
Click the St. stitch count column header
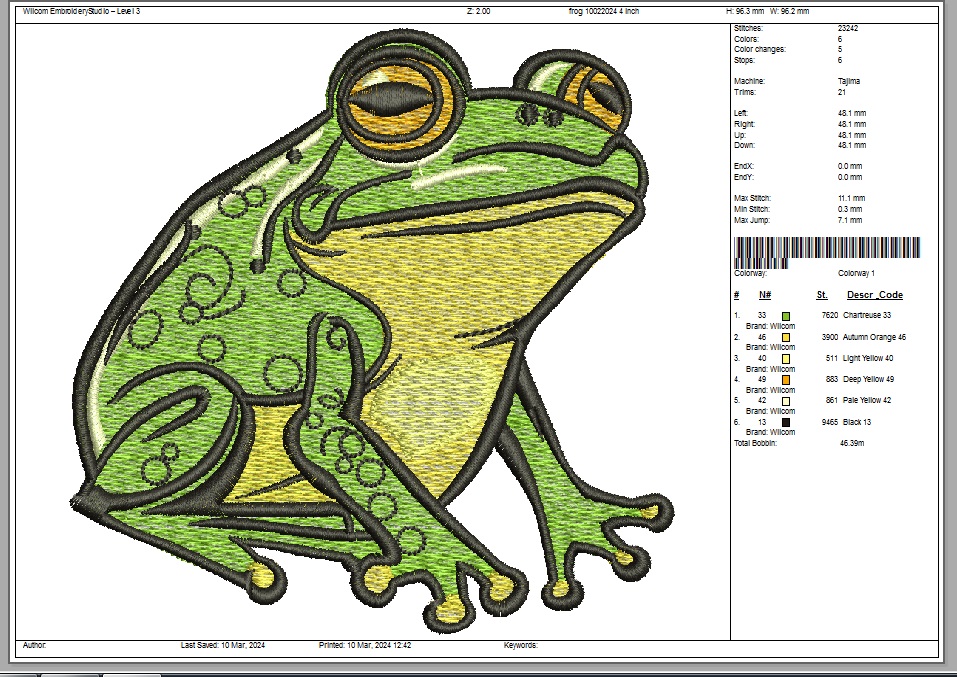821,295
